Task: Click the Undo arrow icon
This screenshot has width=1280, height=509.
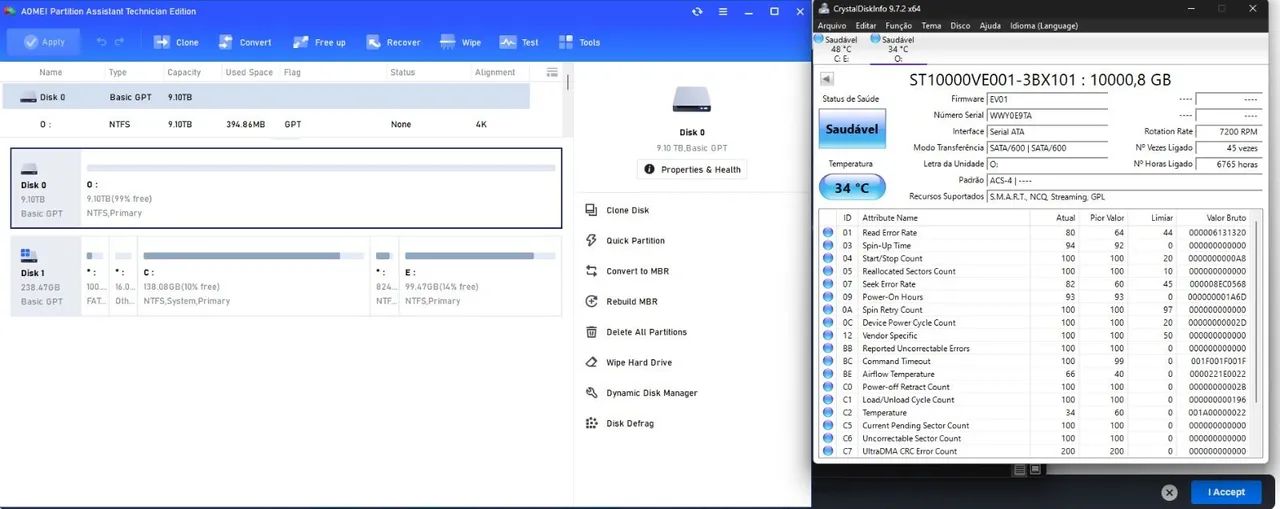Action: pyautogui.click(x=101, y=42)
